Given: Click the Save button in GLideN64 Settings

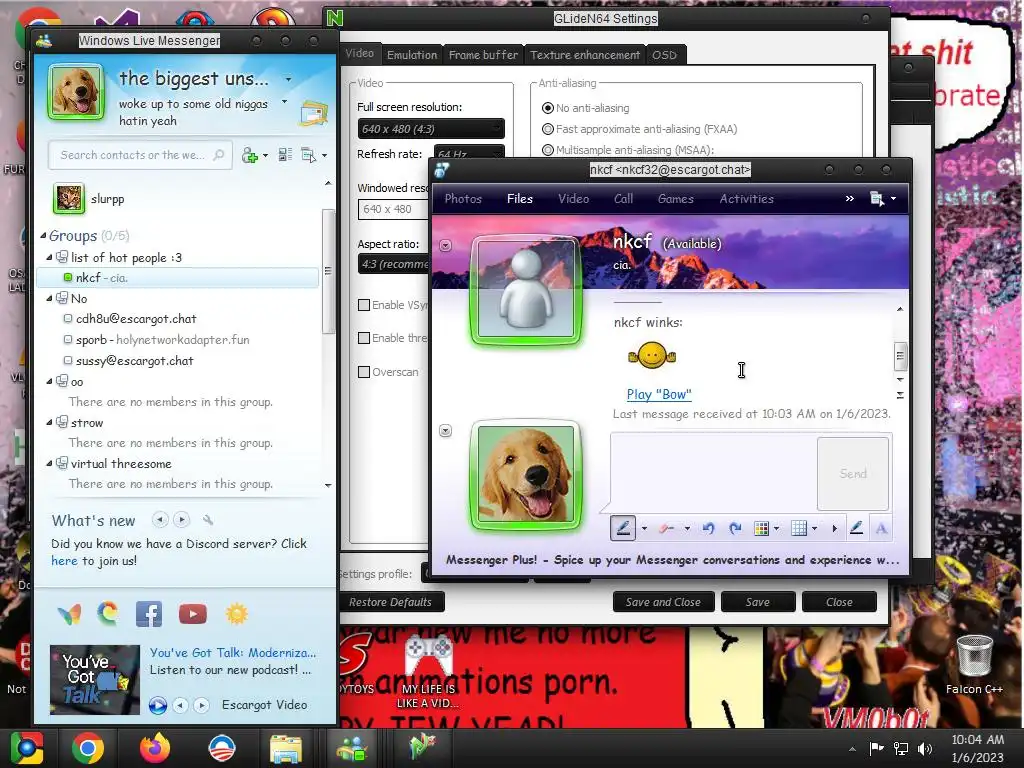Looking at the screenshot, I should coord(758,602).
